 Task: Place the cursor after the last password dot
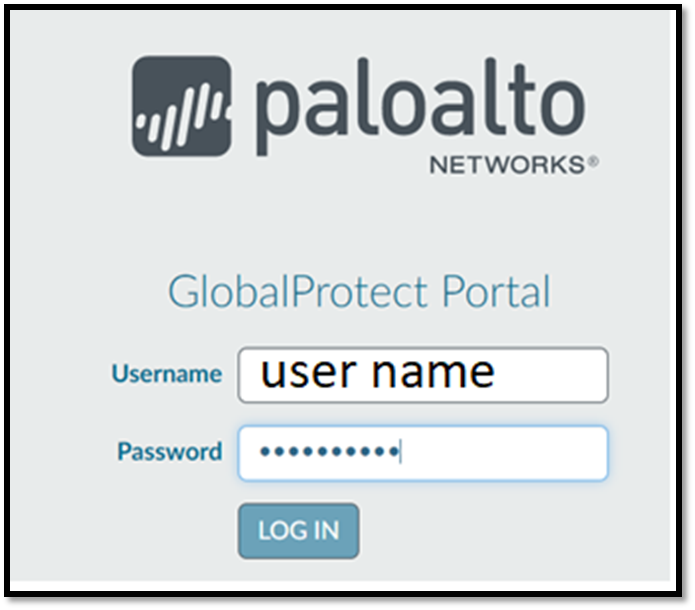(400, 452)
